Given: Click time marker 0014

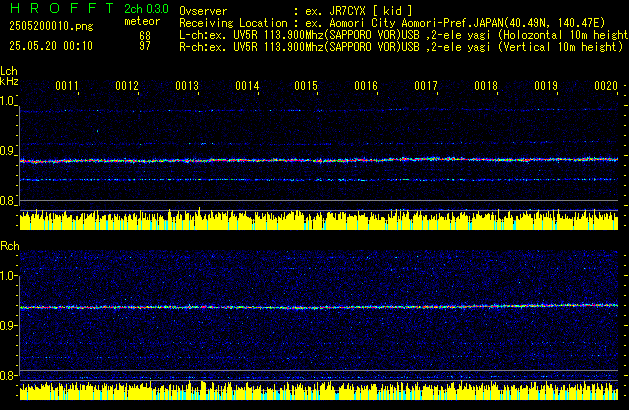Looking at the screenshot, I should pyautogui.click(x=247, y=86).
